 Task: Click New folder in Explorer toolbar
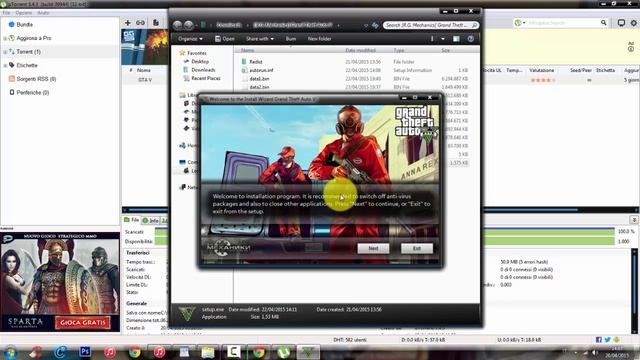pos(320,39)
